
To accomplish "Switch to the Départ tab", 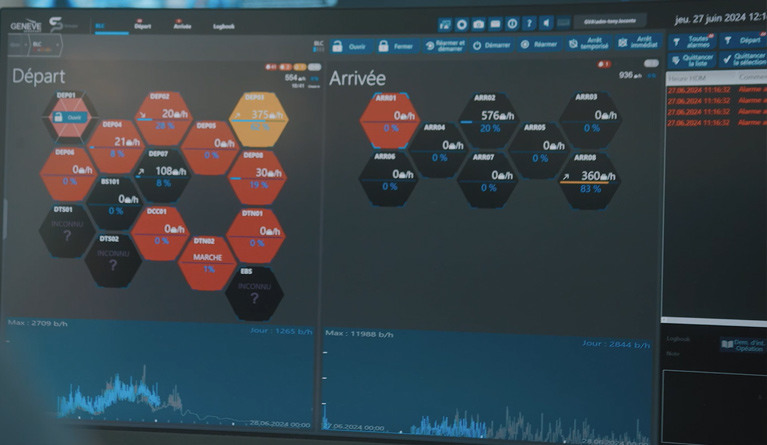I will [143, 29].
